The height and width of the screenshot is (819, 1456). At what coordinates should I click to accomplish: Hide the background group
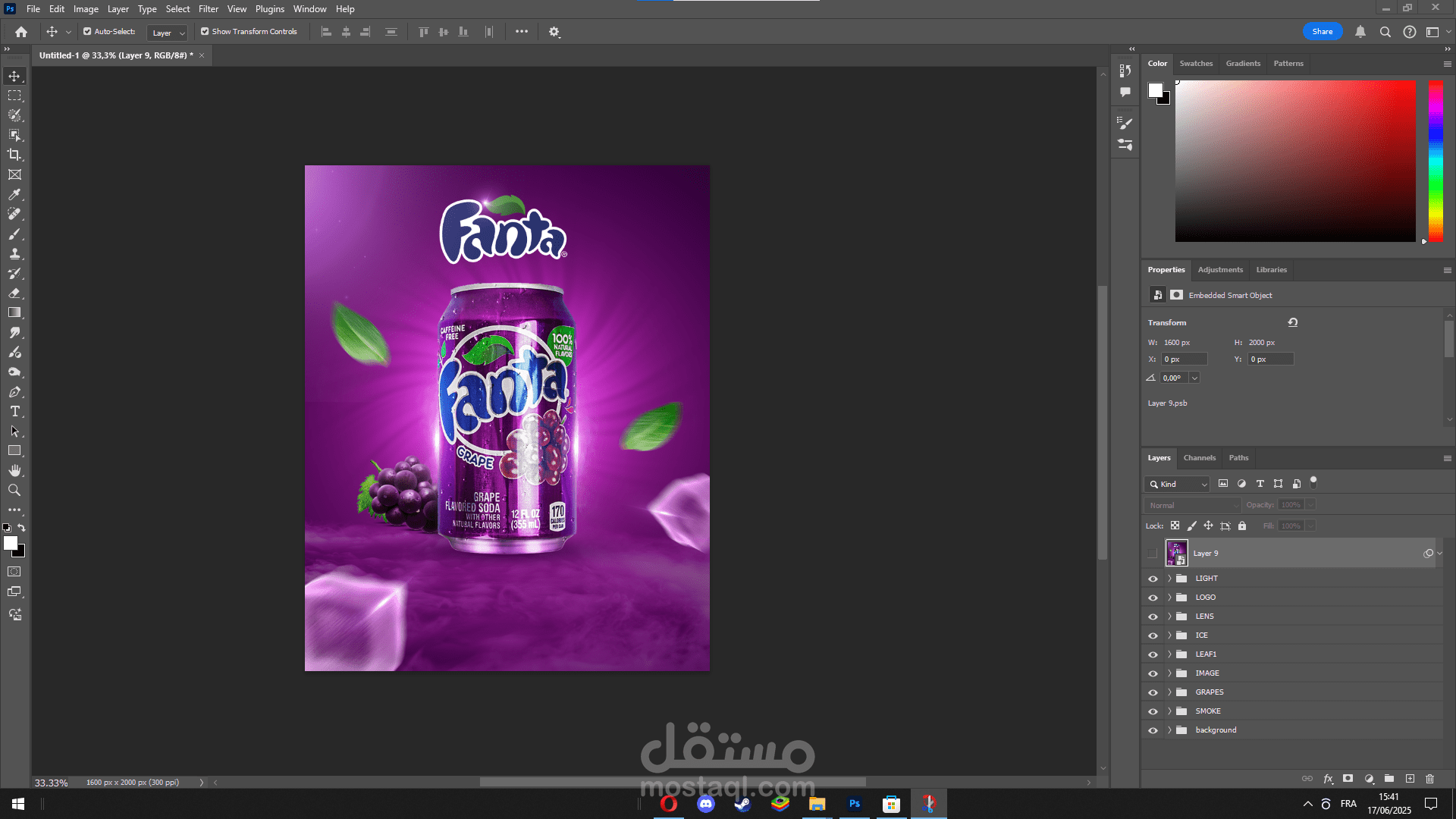tap(1153, 730)
